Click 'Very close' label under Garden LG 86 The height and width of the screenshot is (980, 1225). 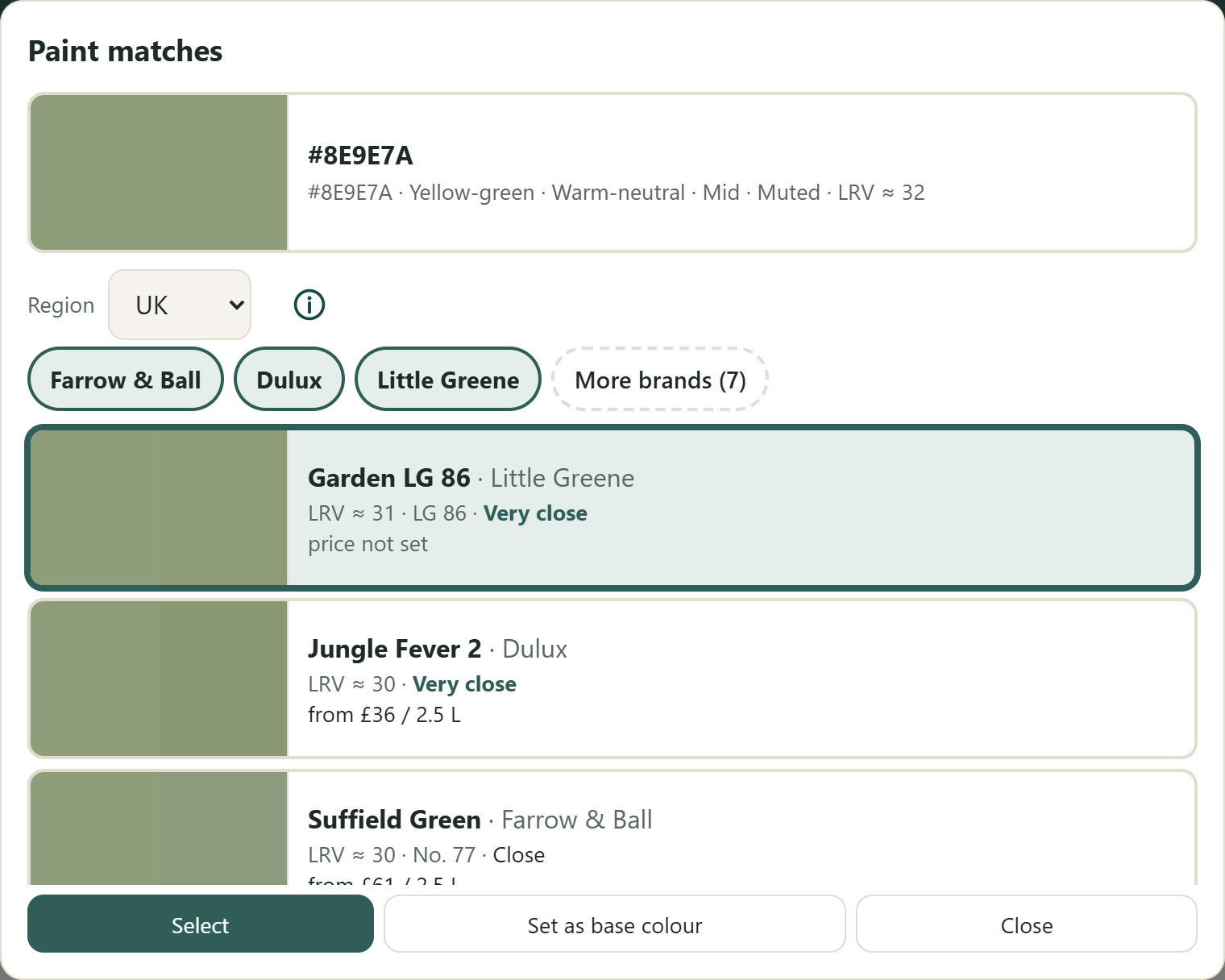(x=535, y=513)
